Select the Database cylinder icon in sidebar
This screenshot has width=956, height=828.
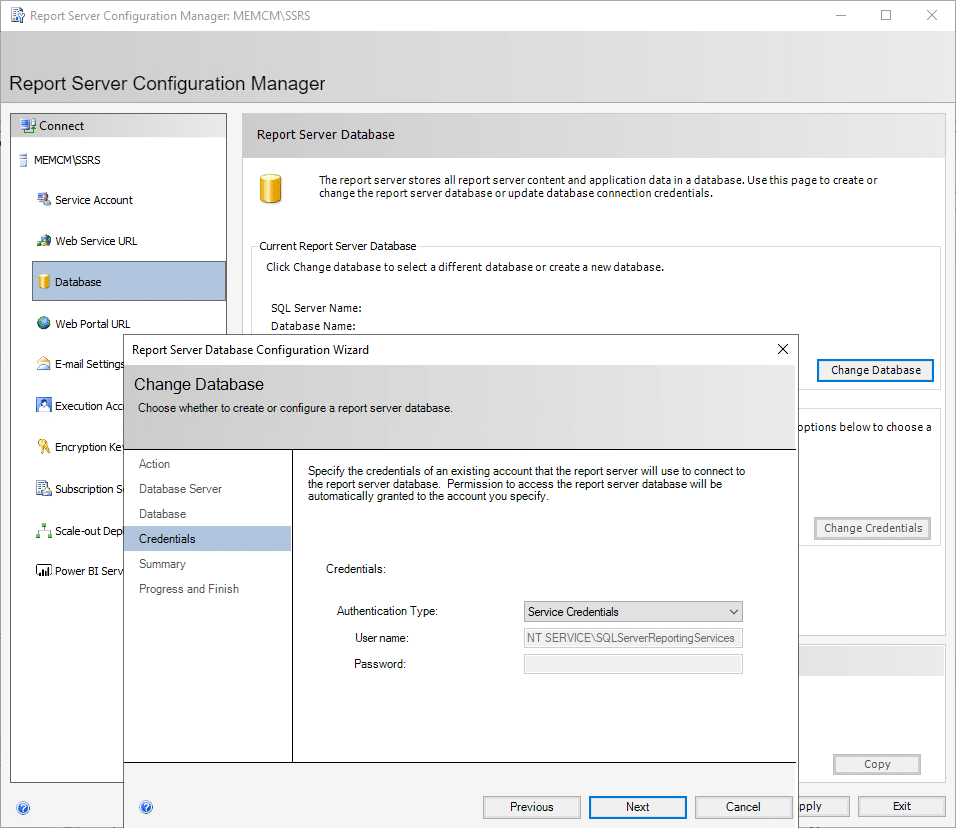[x=44, y=282]
